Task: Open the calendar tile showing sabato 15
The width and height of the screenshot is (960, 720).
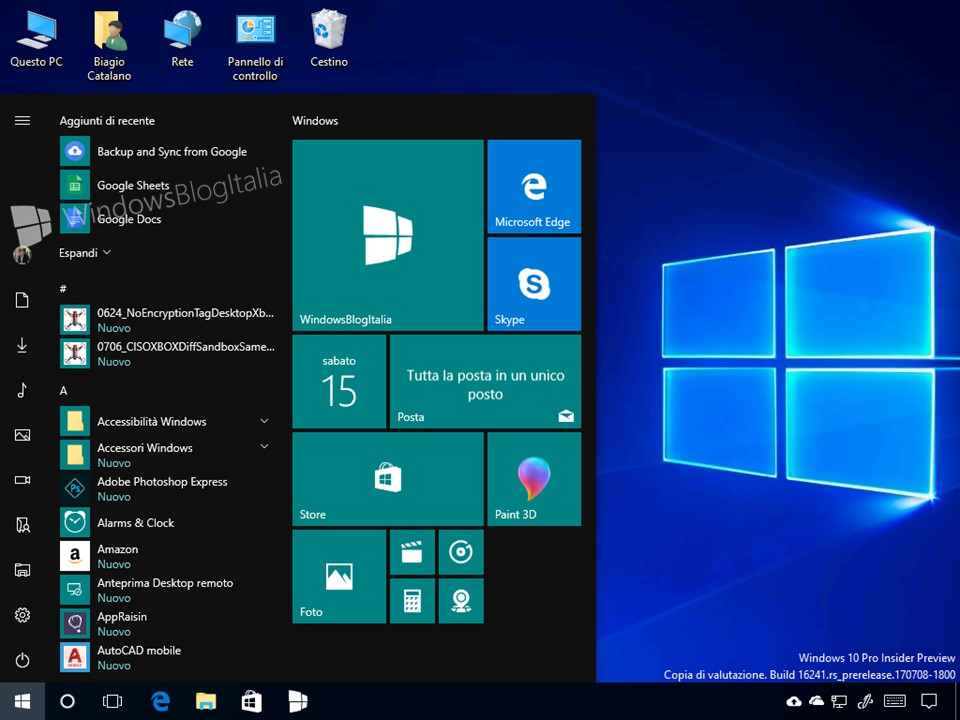Action: tap(339, 381)
